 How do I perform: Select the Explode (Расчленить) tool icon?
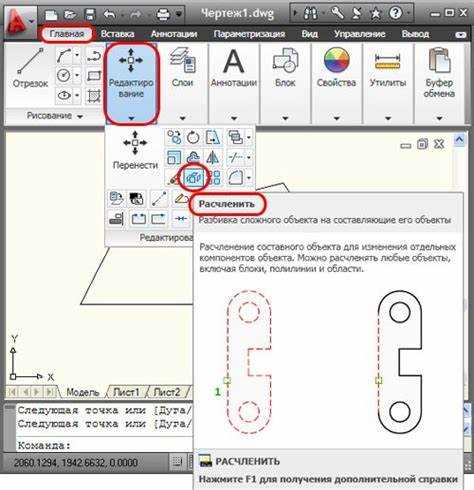pos(194,177)
